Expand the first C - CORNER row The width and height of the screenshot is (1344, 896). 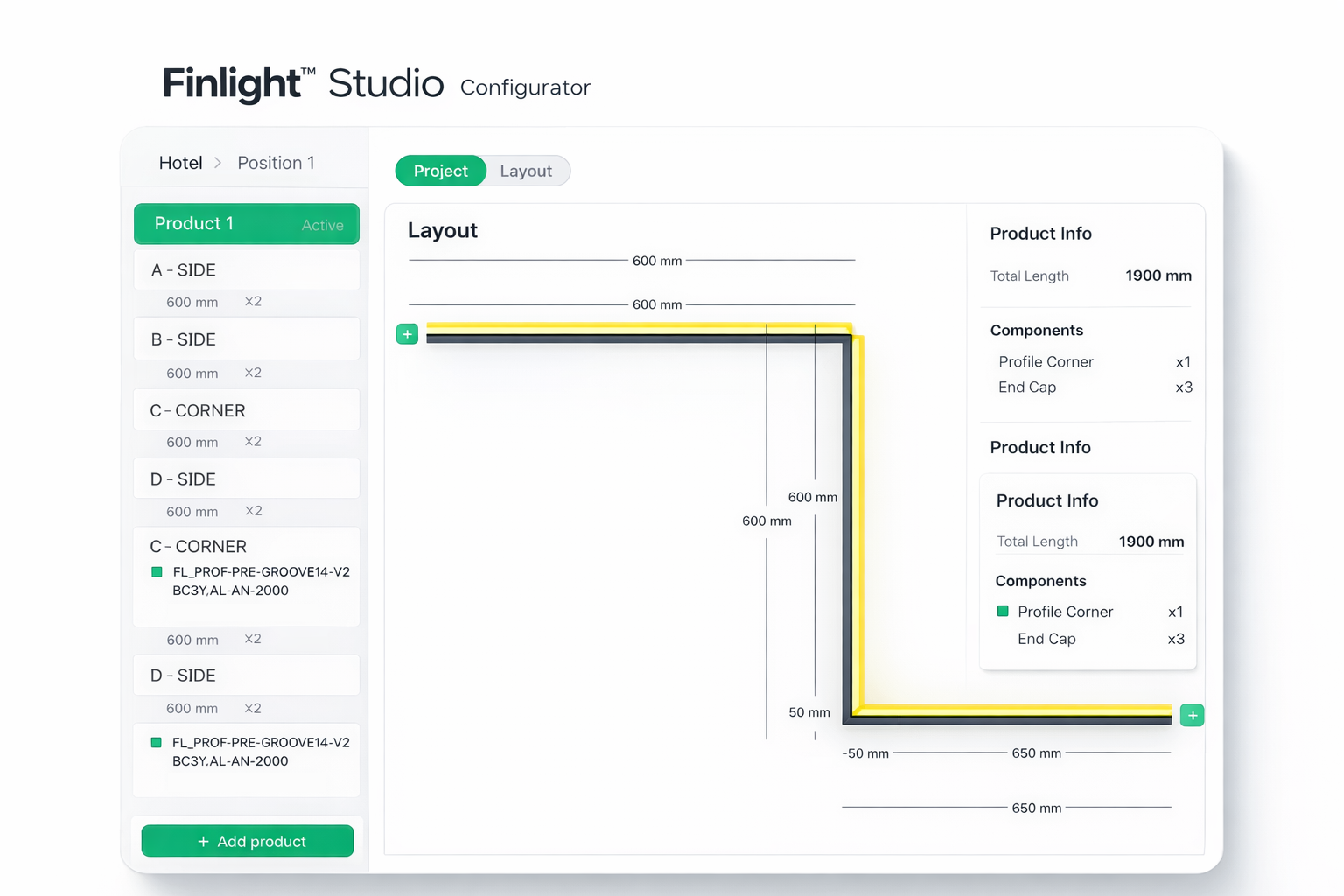[x=247, y=410]
